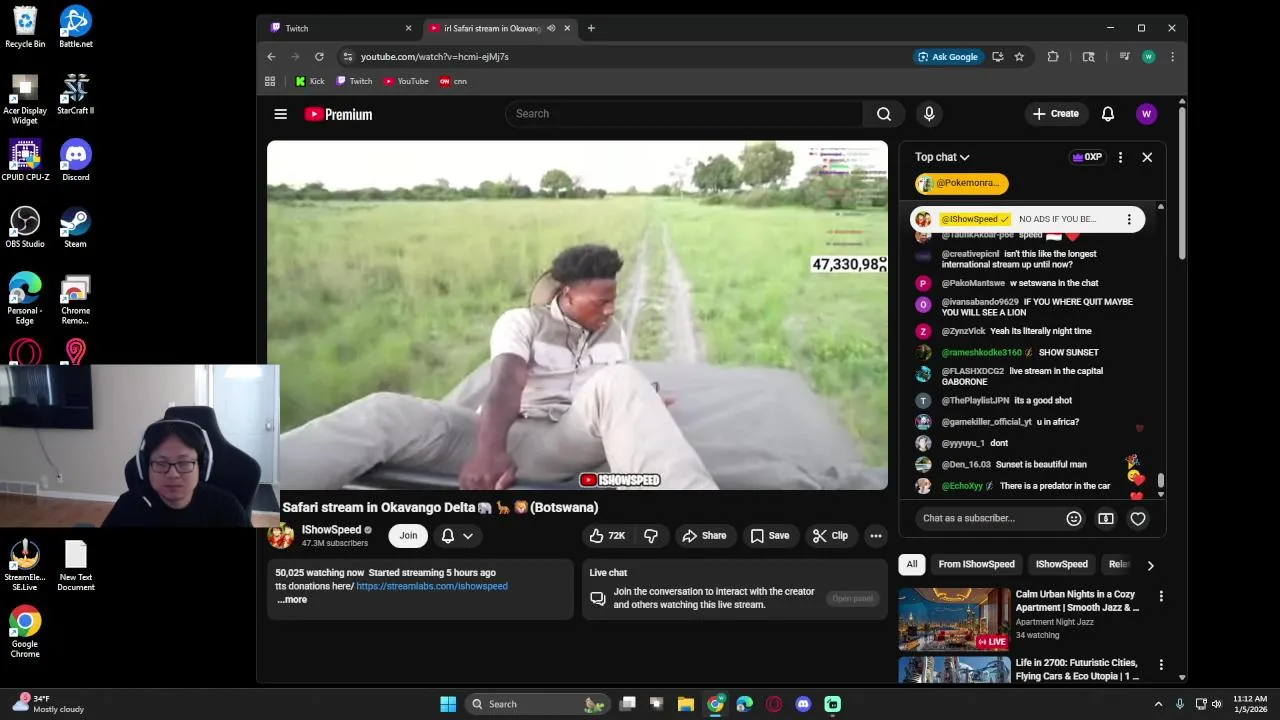Viewport: 1280px width, 720px height.
Task: Open File Explorer from taskbar
Action: pos(686,704)
